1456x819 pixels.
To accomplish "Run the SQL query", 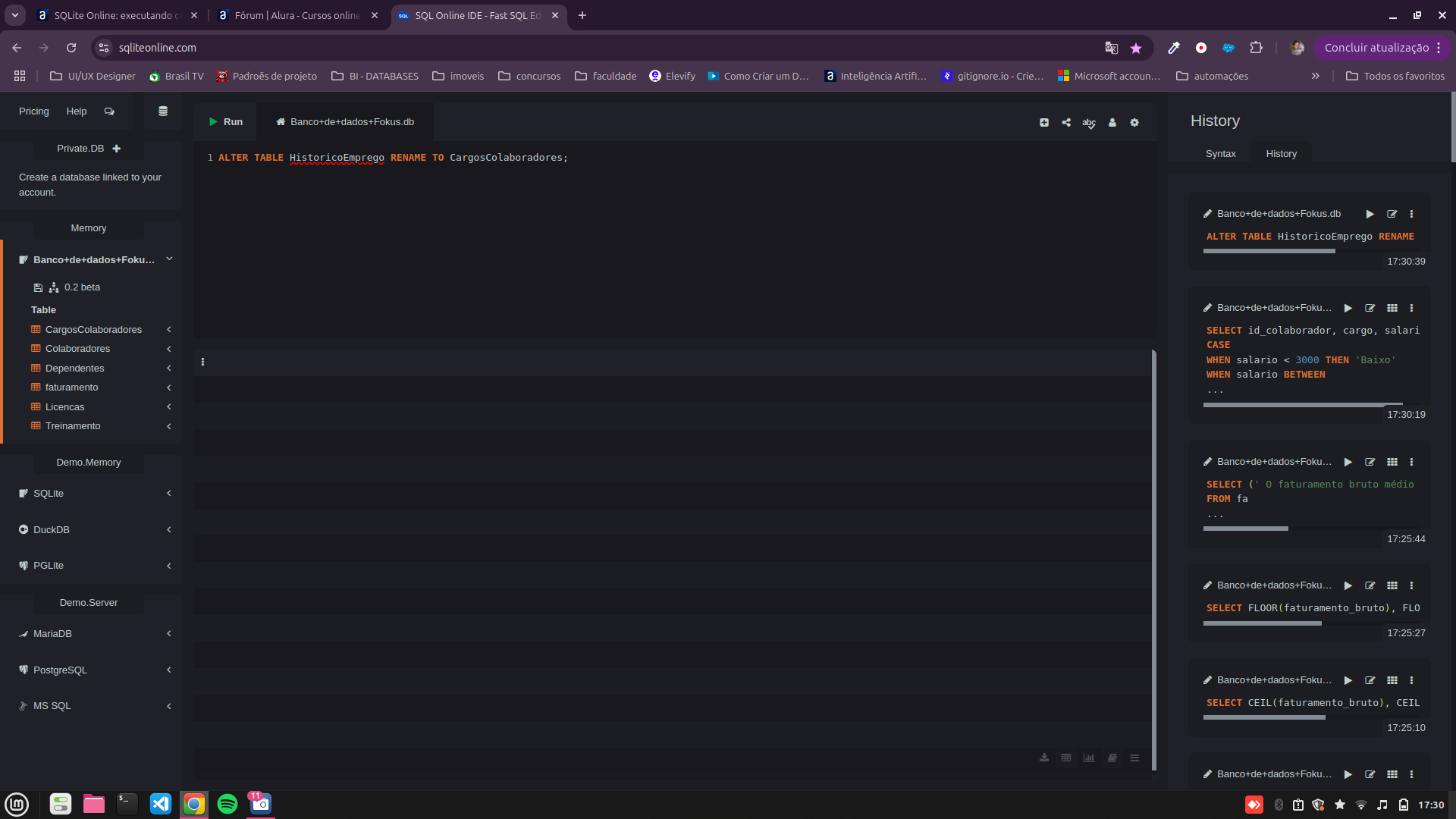I will [225, 122].
